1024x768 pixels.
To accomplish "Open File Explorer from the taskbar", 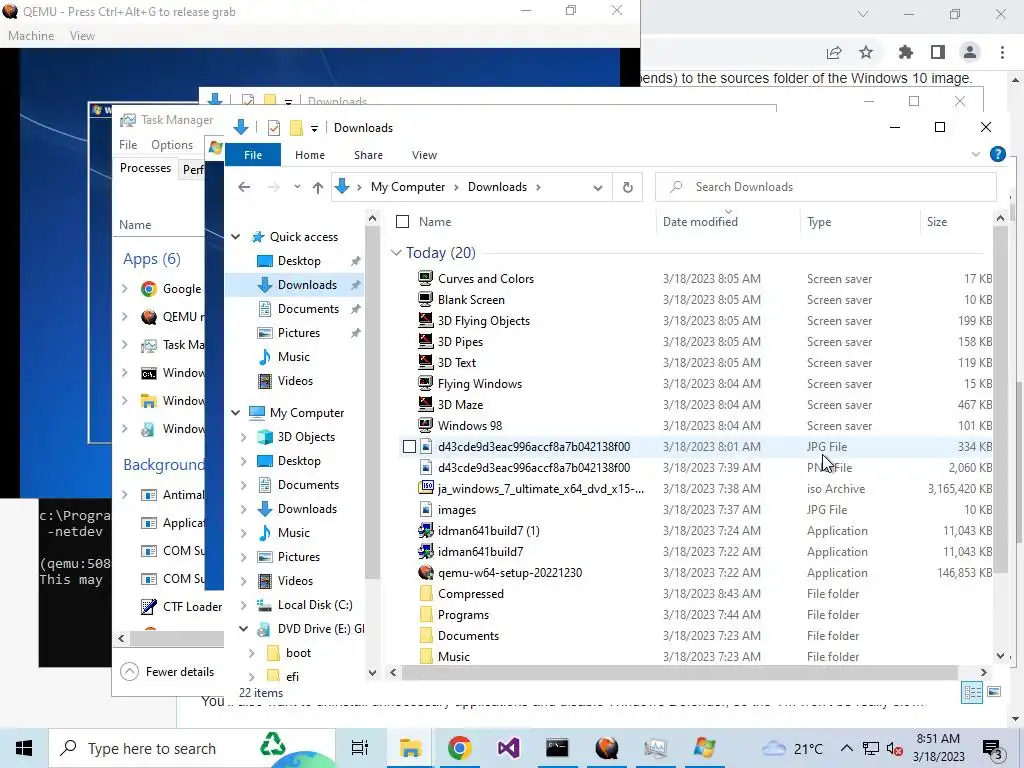I will [411, 748].
